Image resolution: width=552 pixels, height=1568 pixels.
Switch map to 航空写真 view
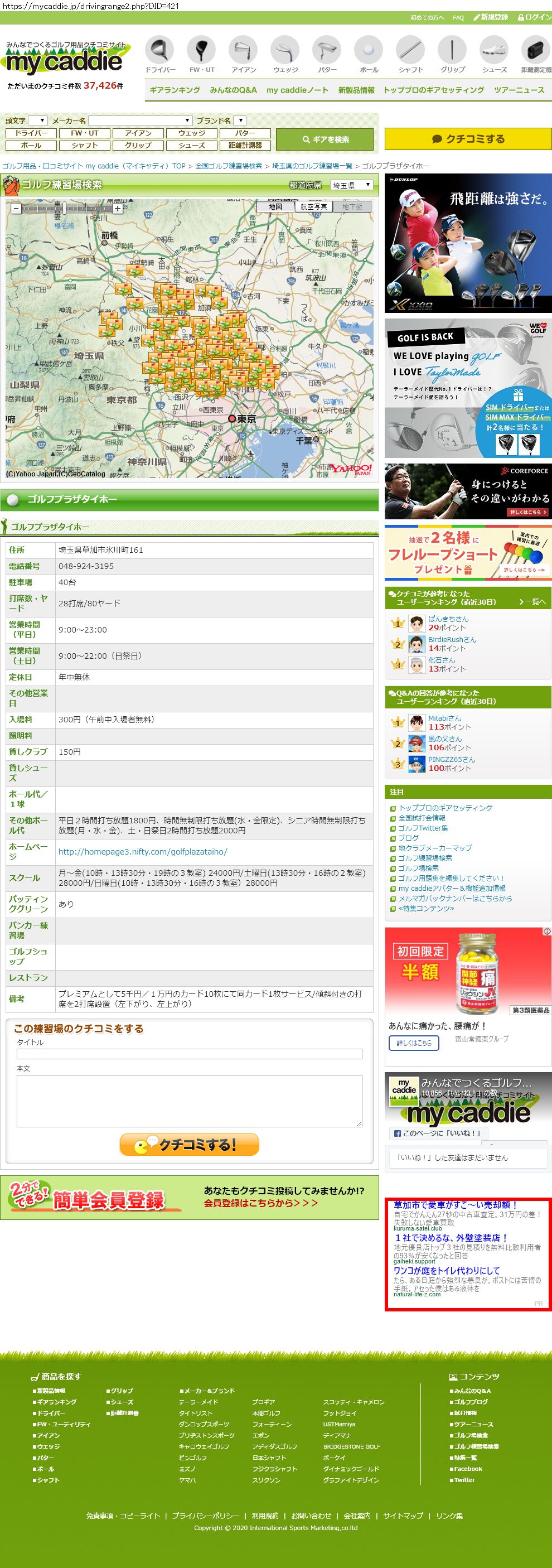(x=313, y=207)
